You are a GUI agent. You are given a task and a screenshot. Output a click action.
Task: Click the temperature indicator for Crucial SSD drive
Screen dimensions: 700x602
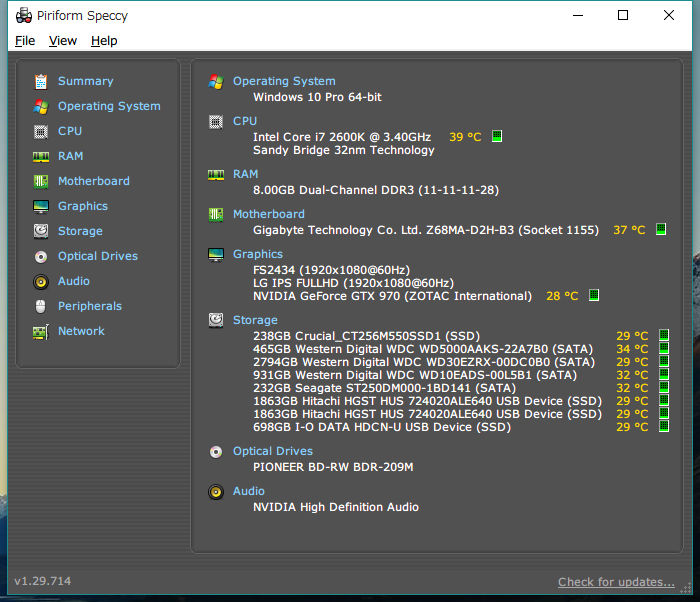(664, 335)
